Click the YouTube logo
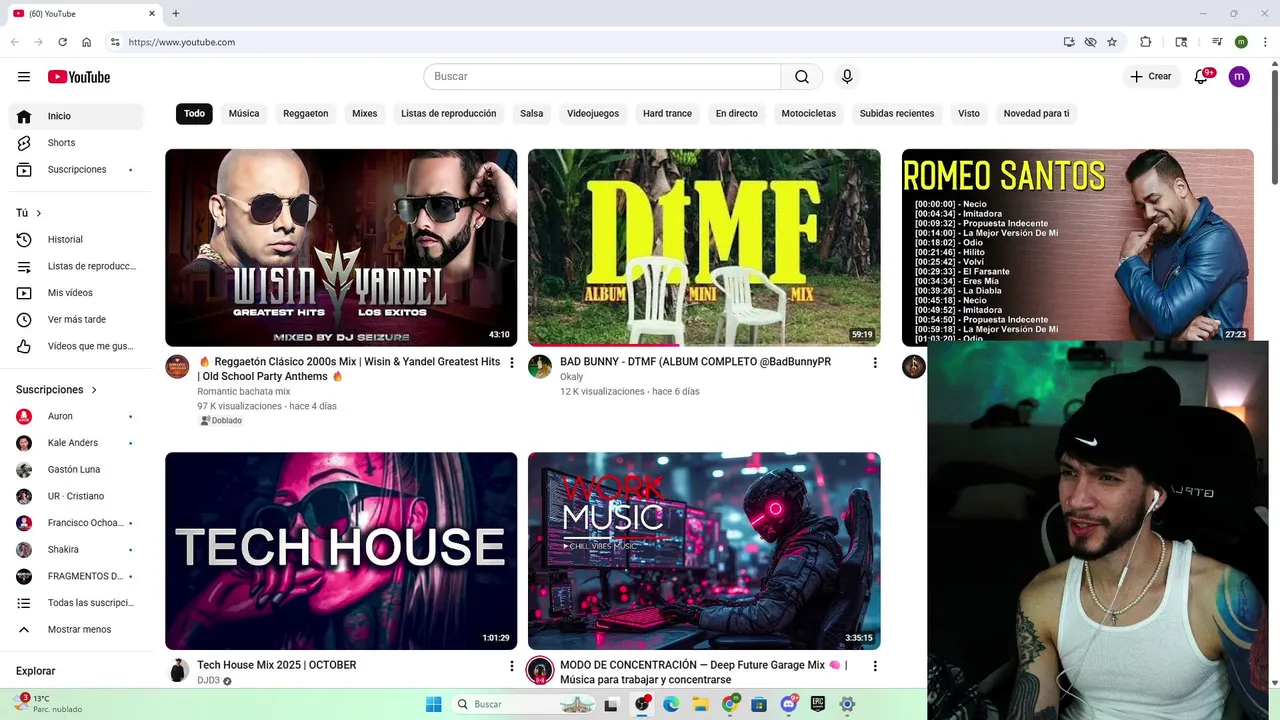Viewport: 1280px width, 720px height. tap(79, 77)
